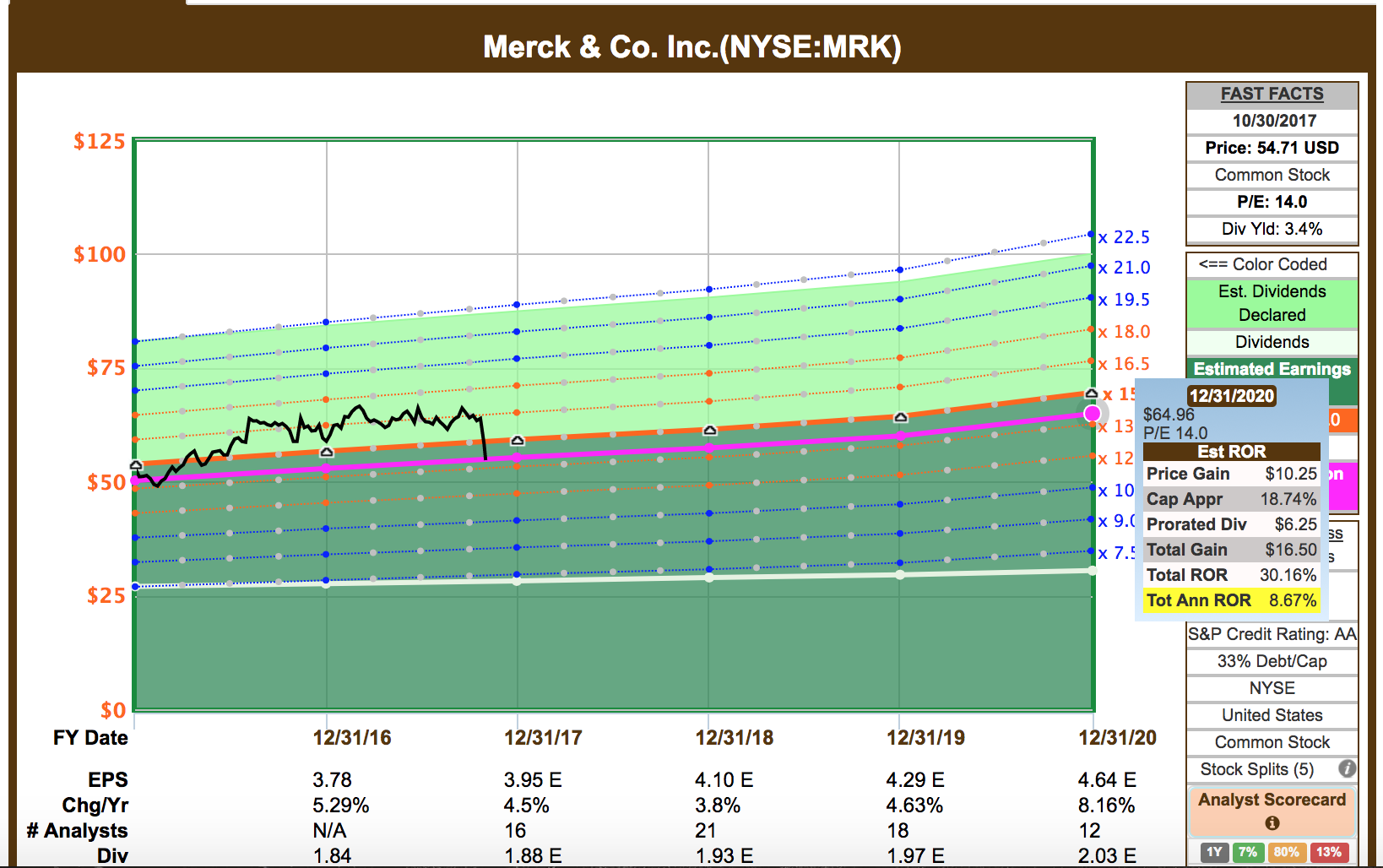Click the 3.95 E EPS estimate for 12/31/17
Viewport: 1383px width, 868px height.
tap(533, 779)
